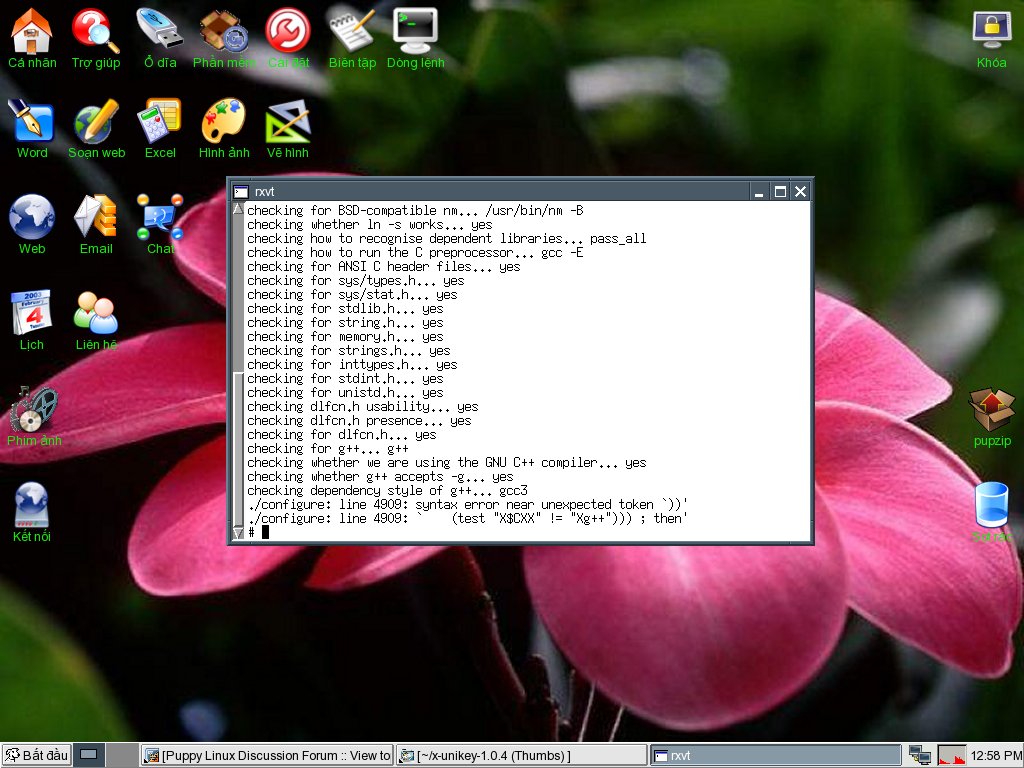Select the rxvt taskbar entry

[x=776, y=756]
